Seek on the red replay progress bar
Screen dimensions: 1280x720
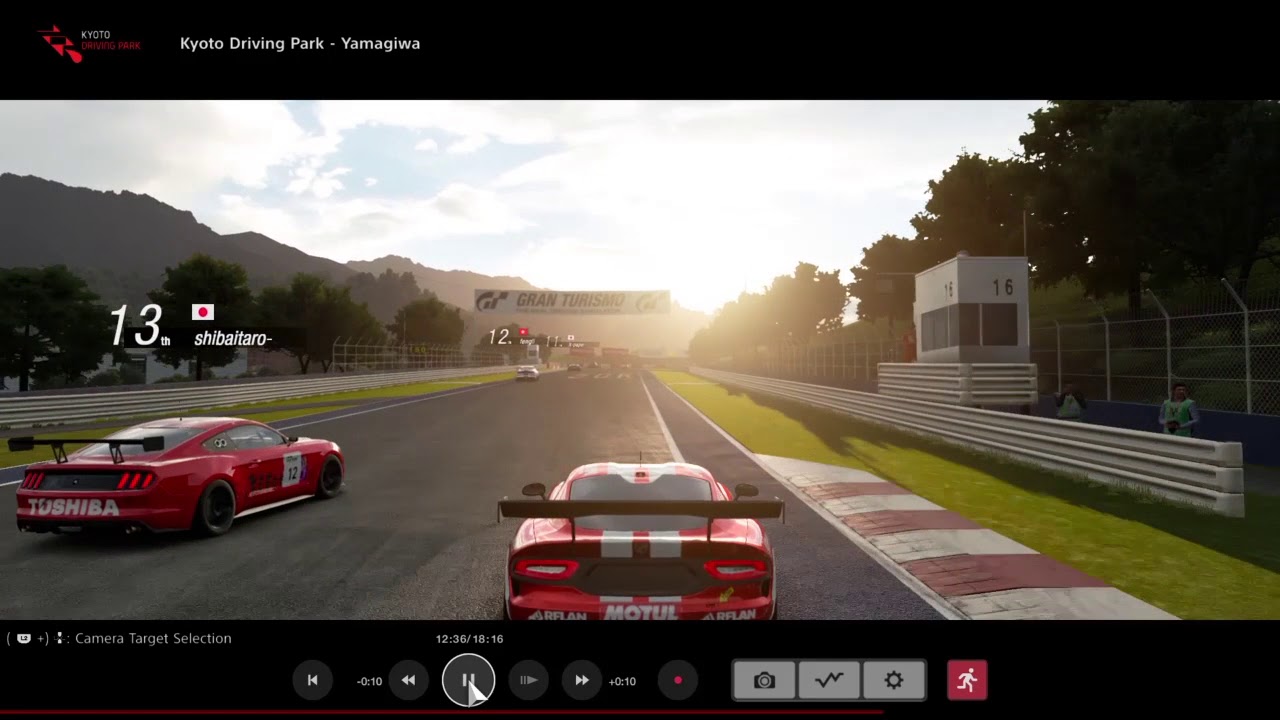440,713
